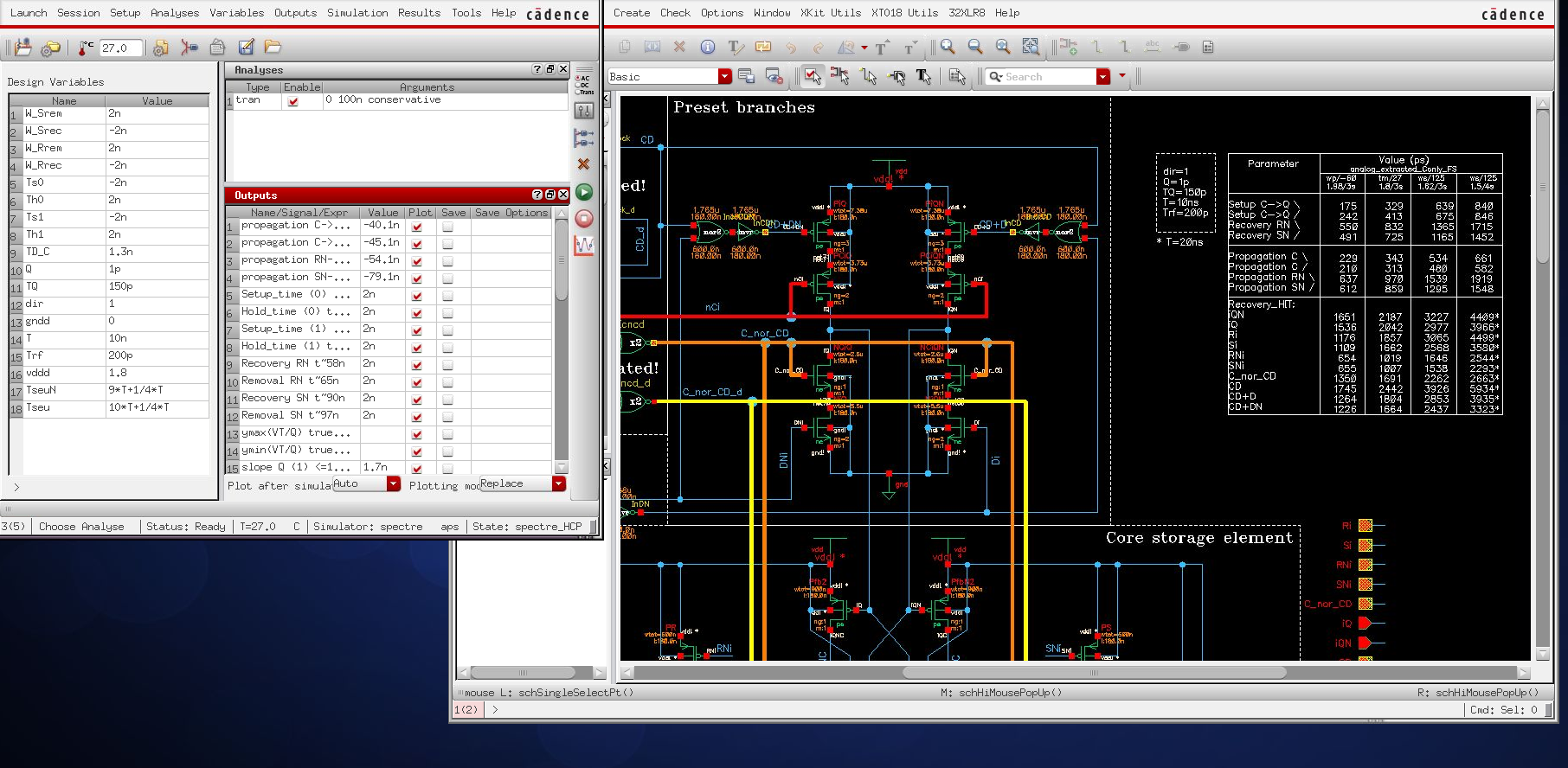This screenshot has width=1568, height=768.
Task: Toggle Plot checkbox for Recovery RN row
Action: [418, 365]
